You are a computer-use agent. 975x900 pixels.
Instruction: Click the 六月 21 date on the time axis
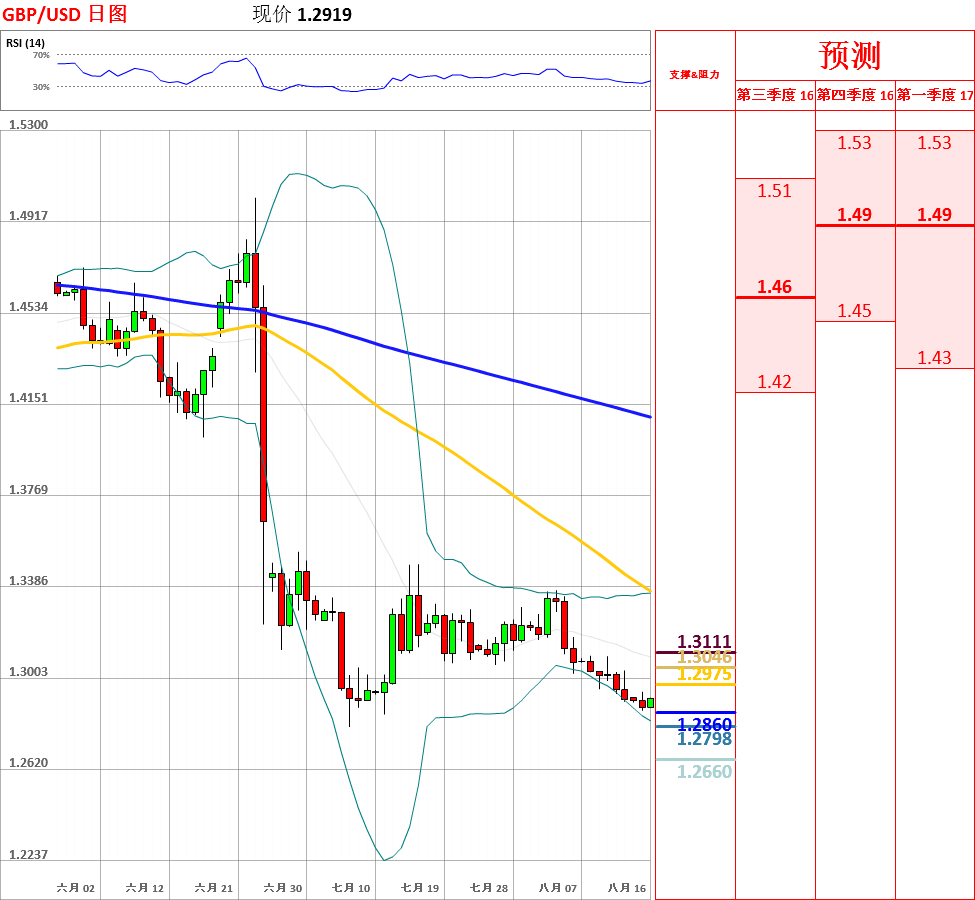214,888
